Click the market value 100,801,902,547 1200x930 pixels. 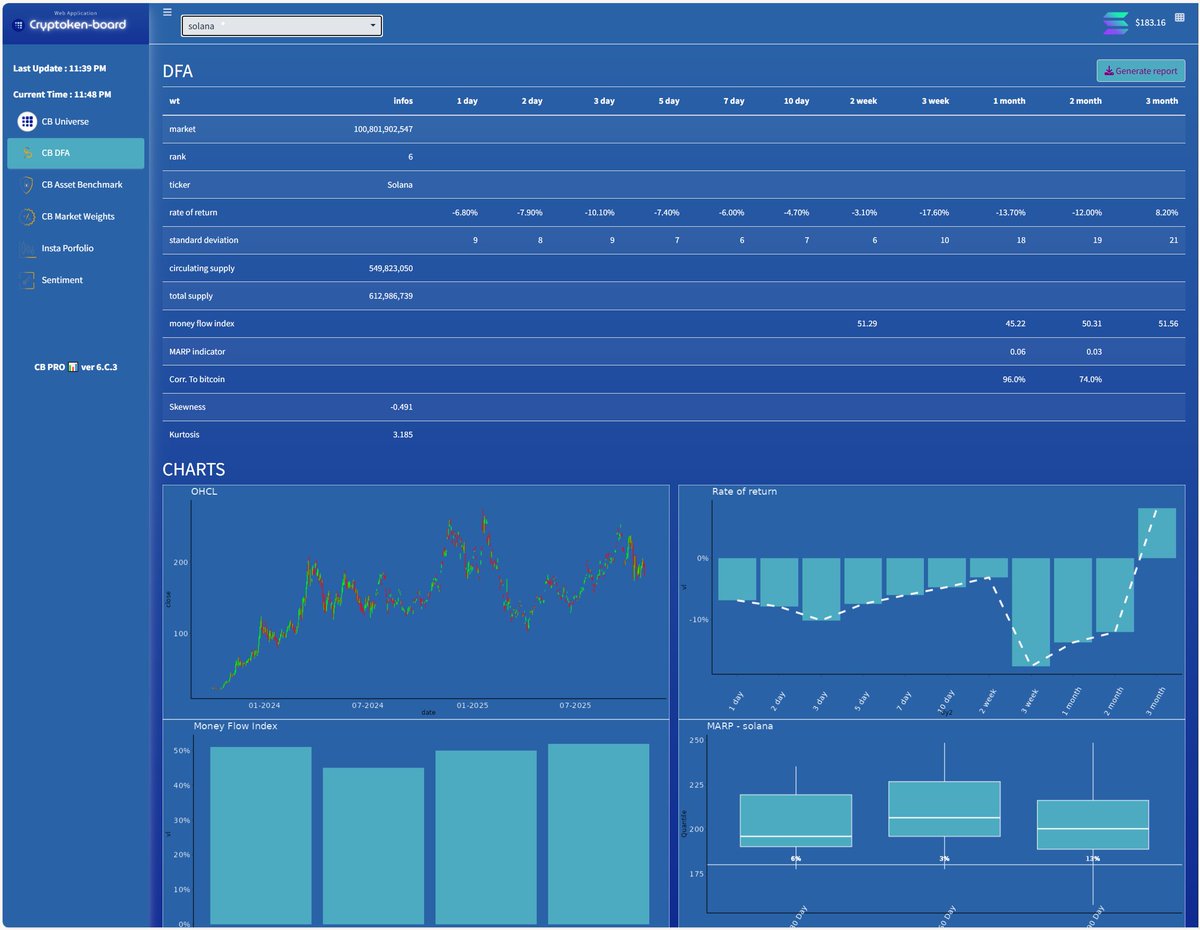tap(383, 129)
